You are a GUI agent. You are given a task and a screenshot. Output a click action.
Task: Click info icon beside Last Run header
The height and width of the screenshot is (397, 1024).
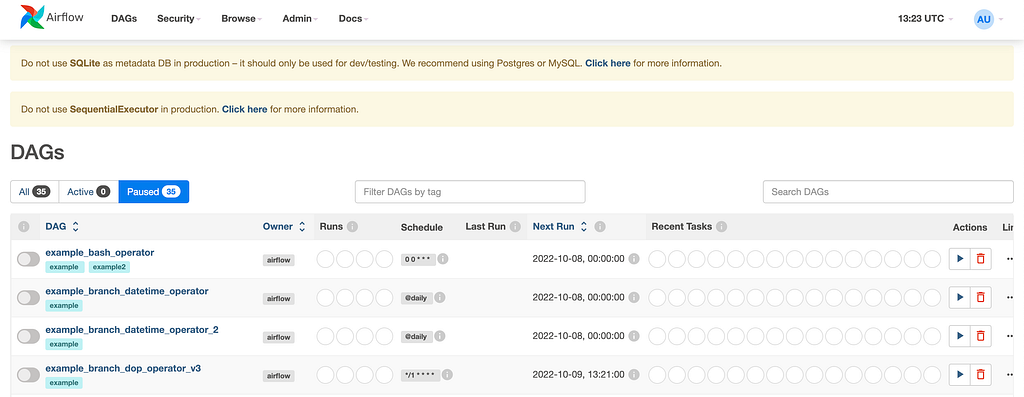pos(515,227)
